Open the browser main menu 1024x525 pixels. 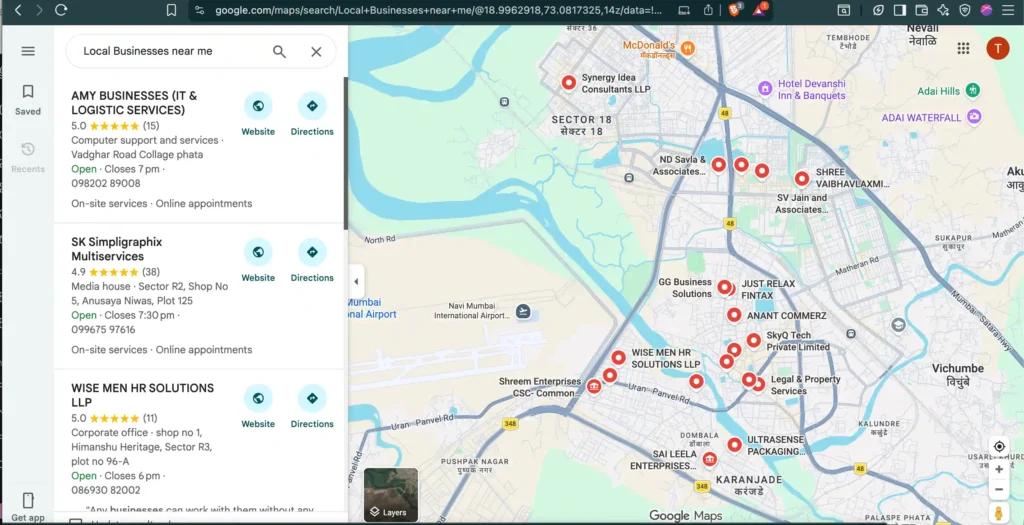(1007, 10)
